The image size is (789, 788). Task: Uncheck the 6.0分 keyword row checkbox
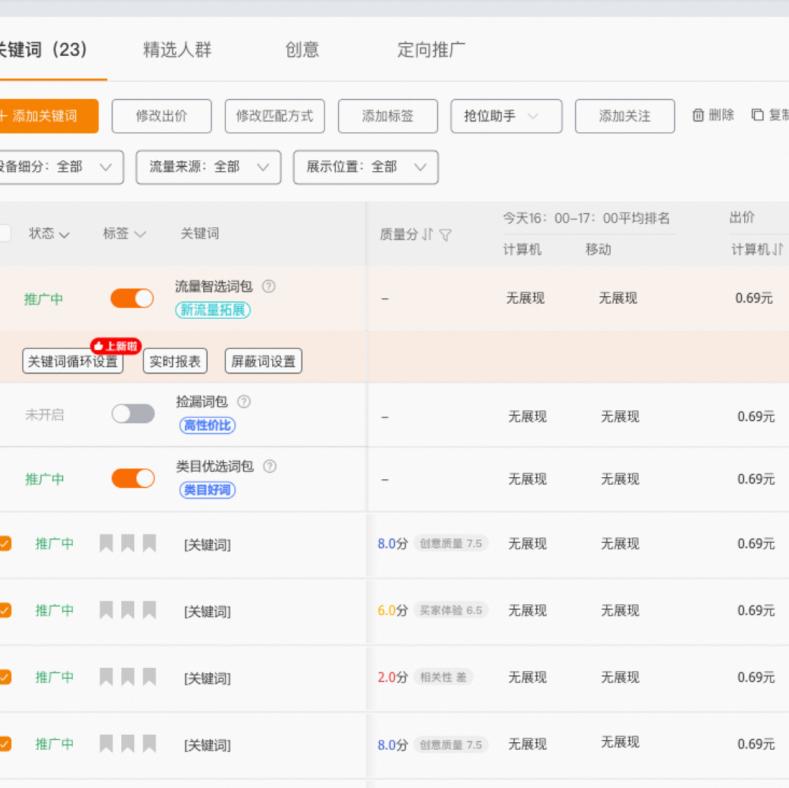[5, 610]
